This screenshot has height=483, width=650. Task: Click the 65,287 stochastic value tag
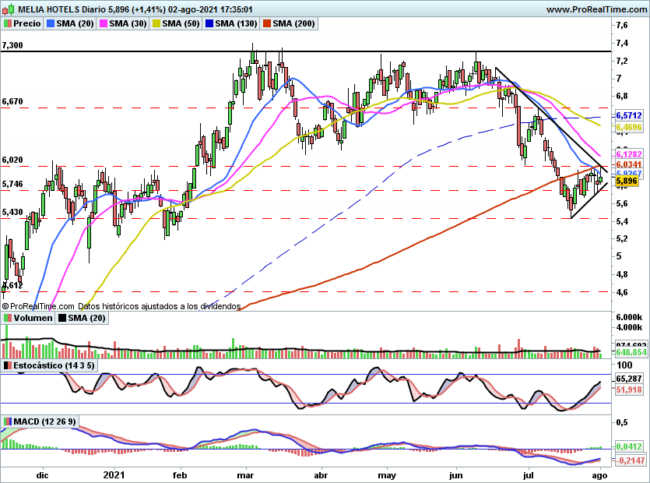[629, 379]
